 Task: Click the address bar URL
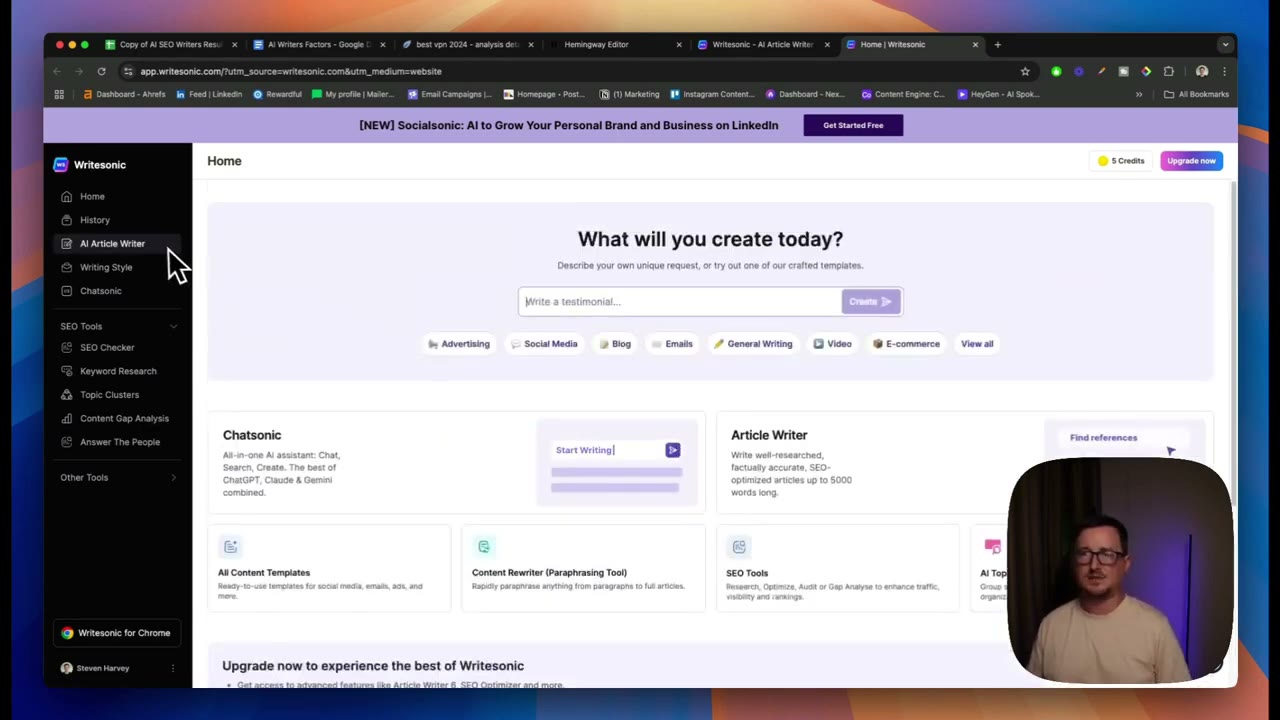pos(290,72)
